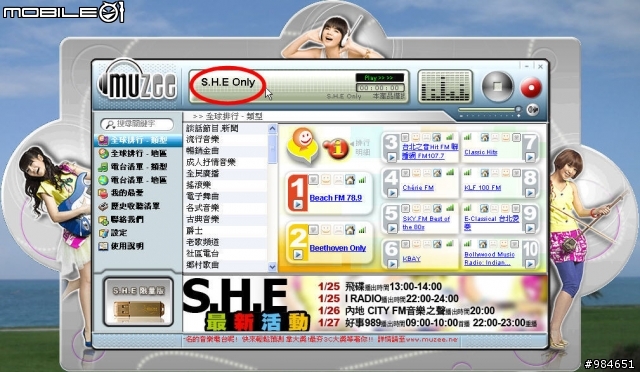
Task: Select genre 成人抒情音樂
Action: click(x=226, y=162)
